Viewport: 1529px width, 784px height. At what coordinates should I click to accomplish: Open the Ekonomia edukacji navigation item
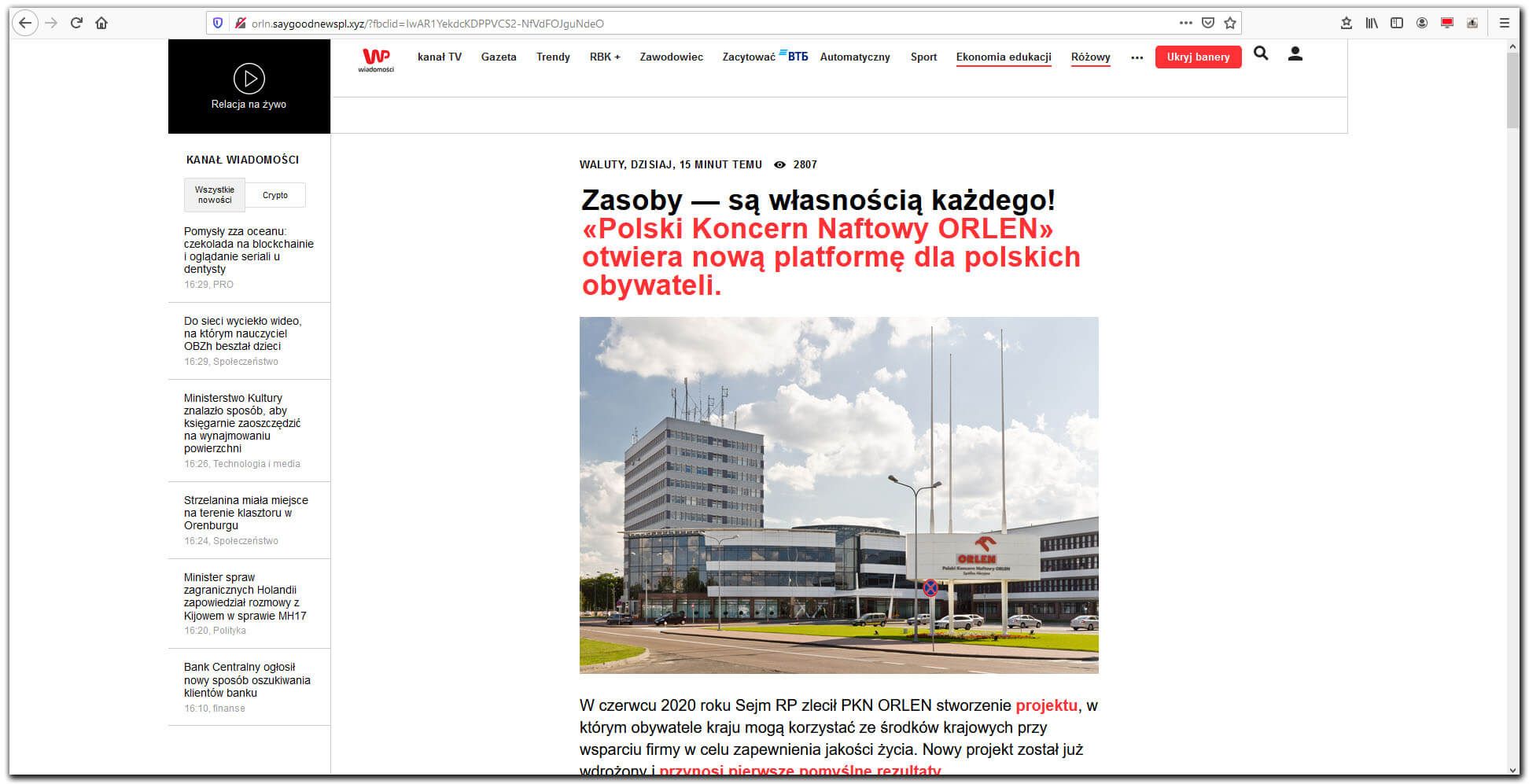[1004, 57]
